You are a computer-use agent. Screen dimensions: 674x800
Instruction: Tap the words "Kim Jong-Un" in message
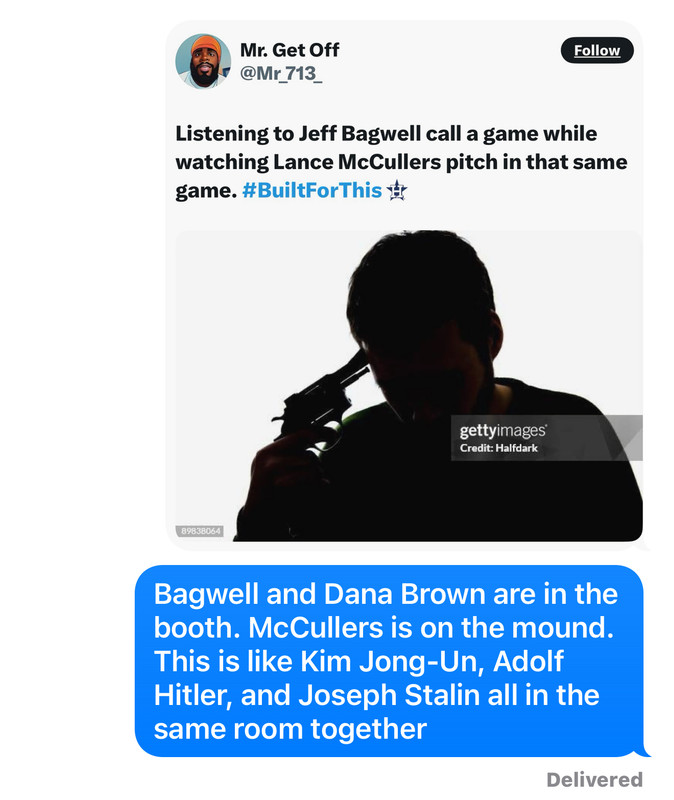[x=391, y=661]
